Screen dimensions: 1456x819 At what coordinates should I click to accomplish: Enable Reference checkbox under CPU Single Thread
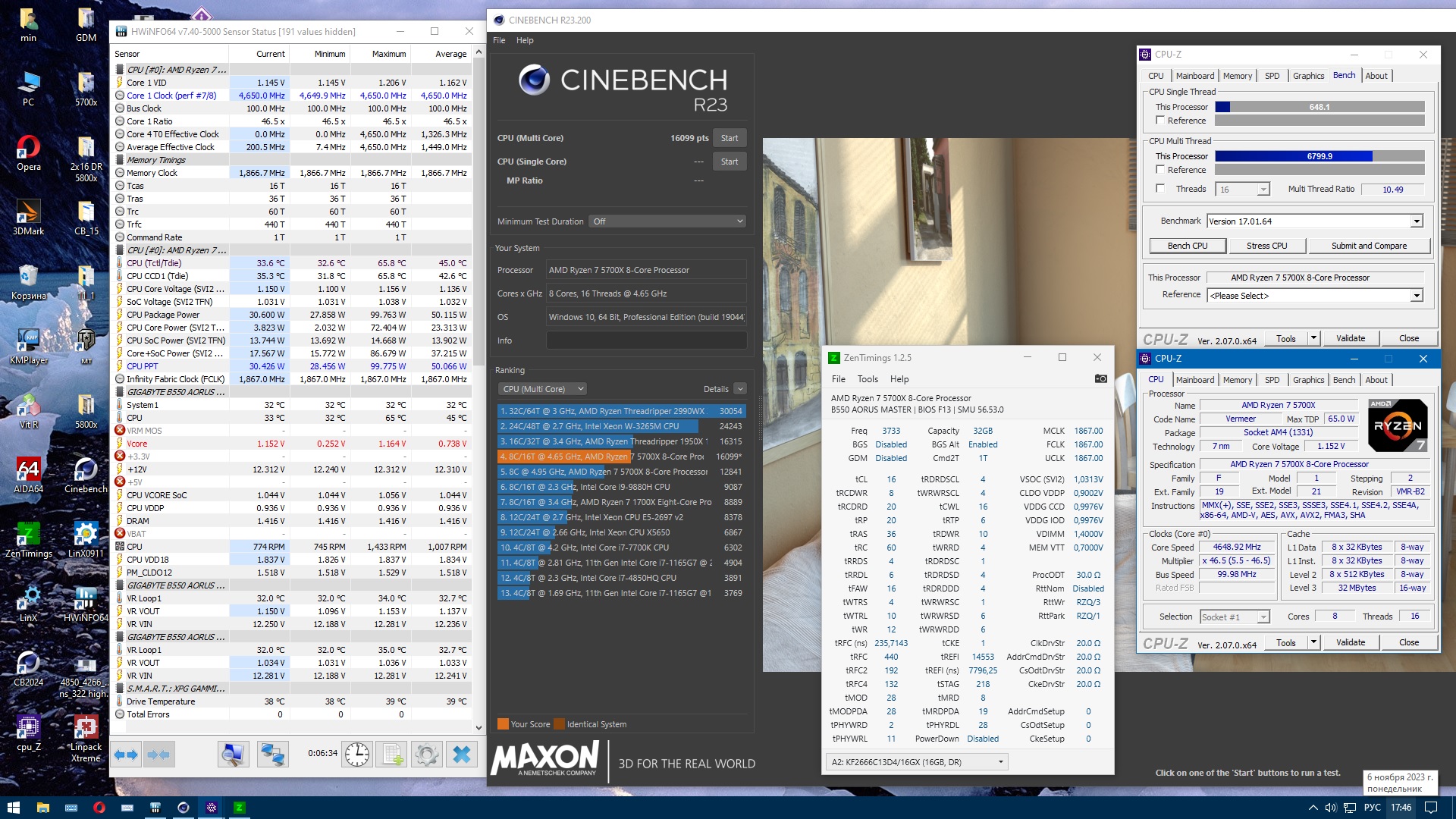click(x=1160, y=121)
